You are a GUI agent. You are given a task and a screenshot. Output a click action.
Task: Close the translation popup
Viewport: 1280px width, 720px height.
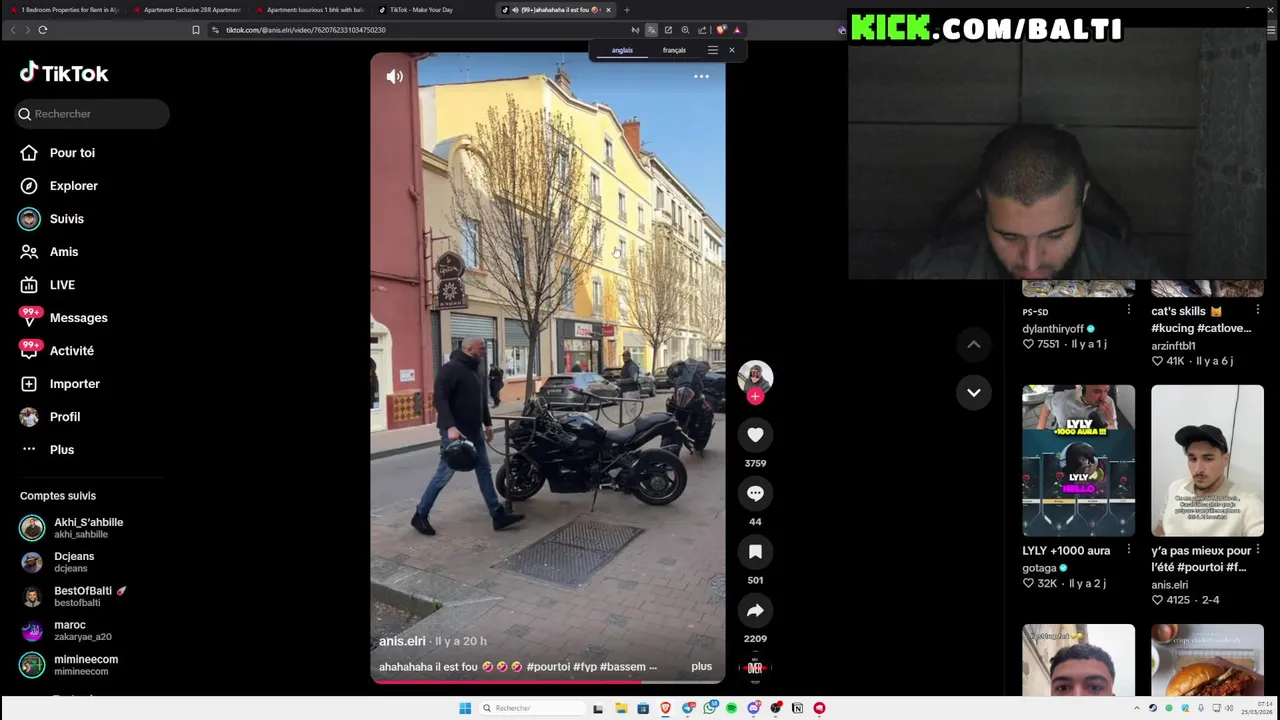[731, 50]
